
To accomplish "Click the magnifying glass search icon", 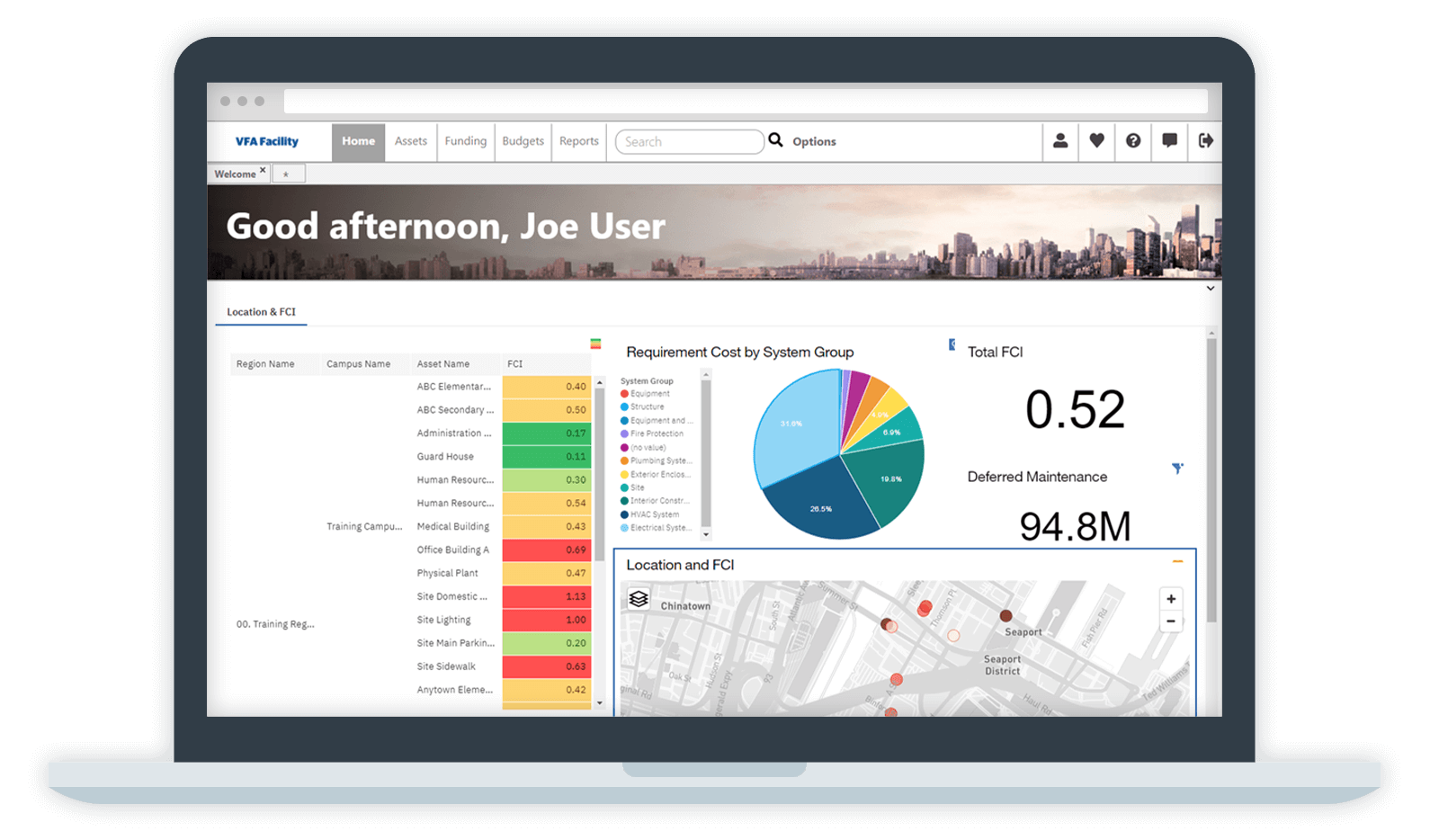I will [775, 140].
